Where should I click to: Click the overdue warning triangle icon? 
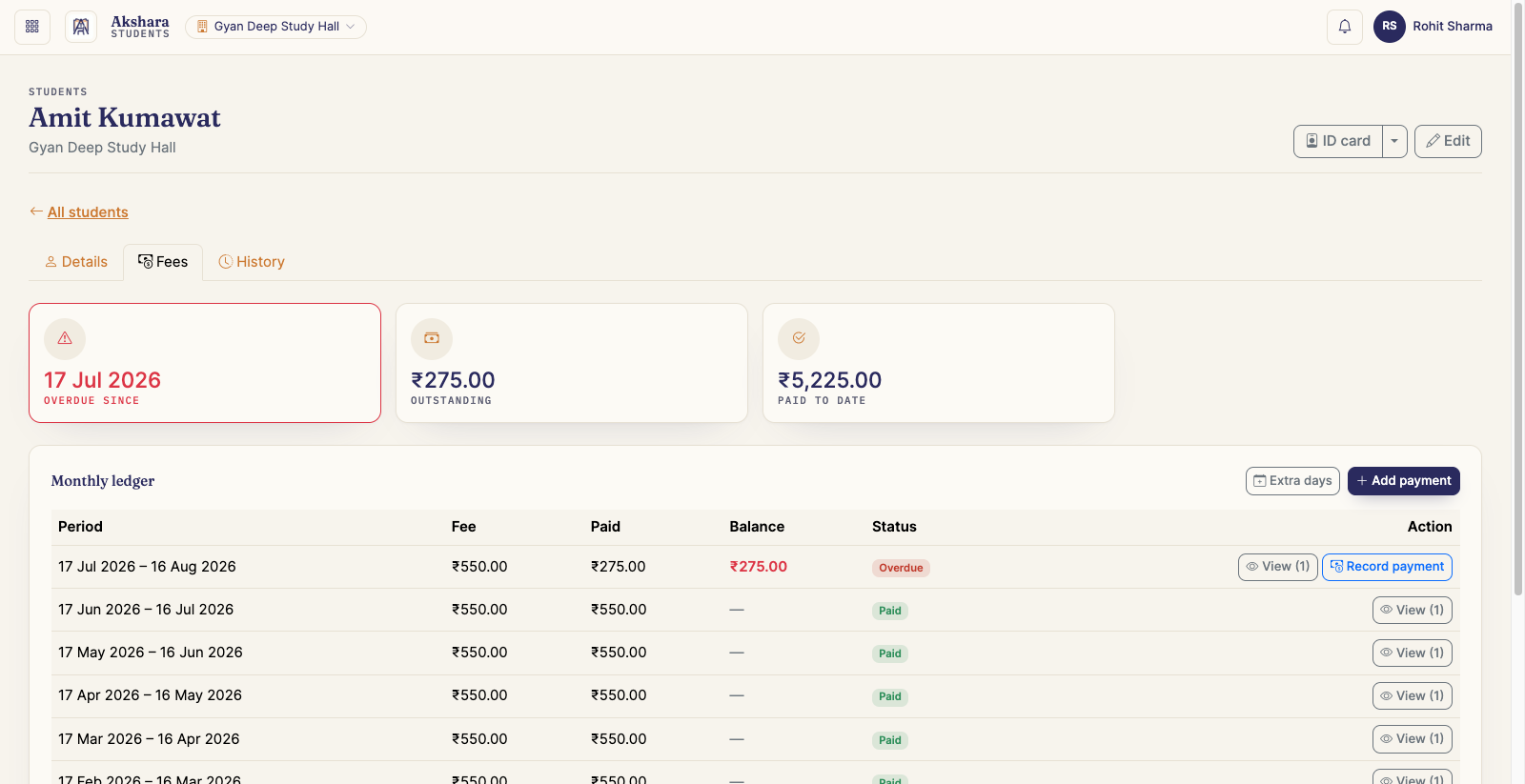[65, 338]
